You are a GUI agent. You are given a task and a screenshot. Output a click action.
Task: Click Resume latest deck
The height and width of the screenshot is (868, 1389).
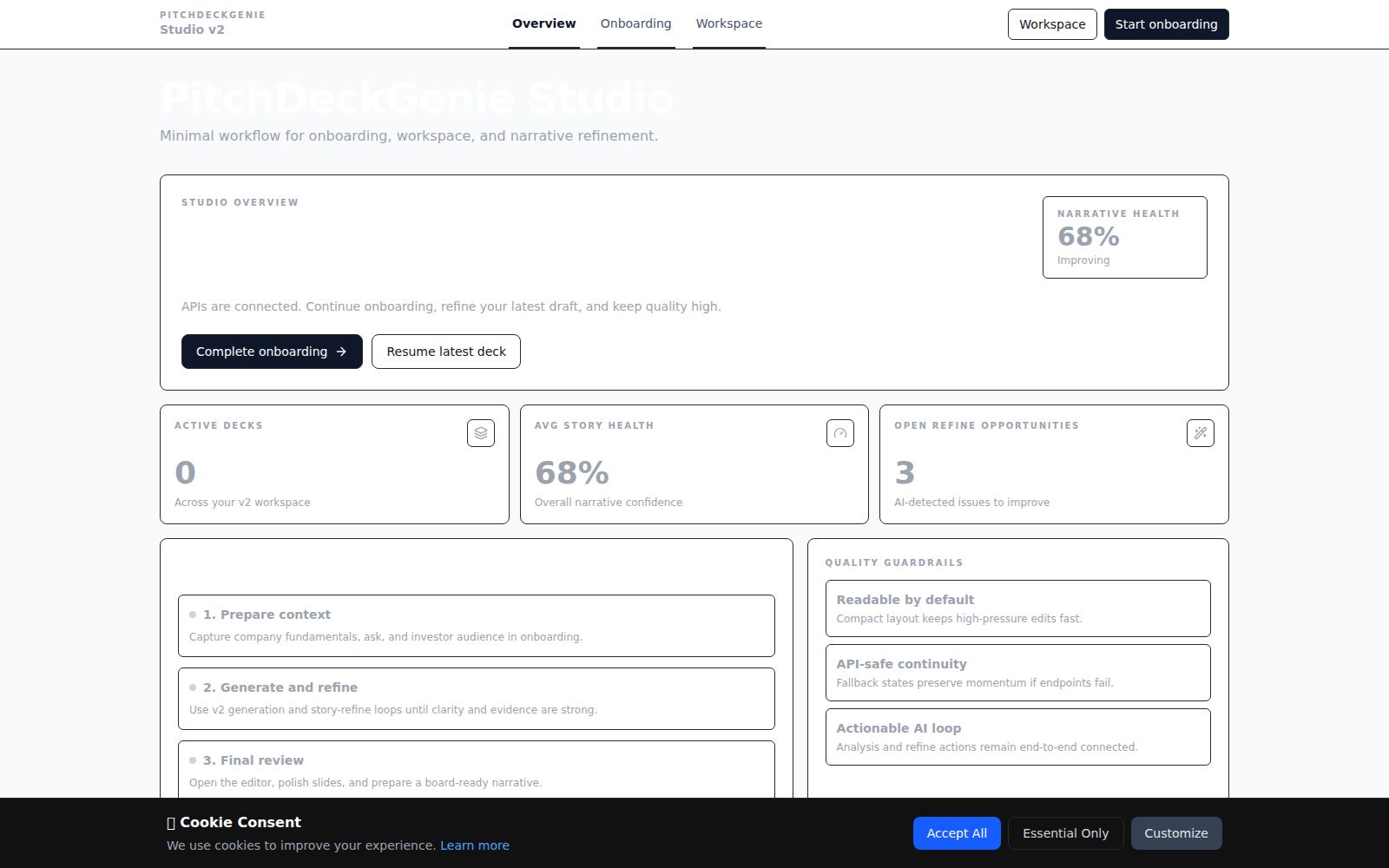[x=446, y=352]
